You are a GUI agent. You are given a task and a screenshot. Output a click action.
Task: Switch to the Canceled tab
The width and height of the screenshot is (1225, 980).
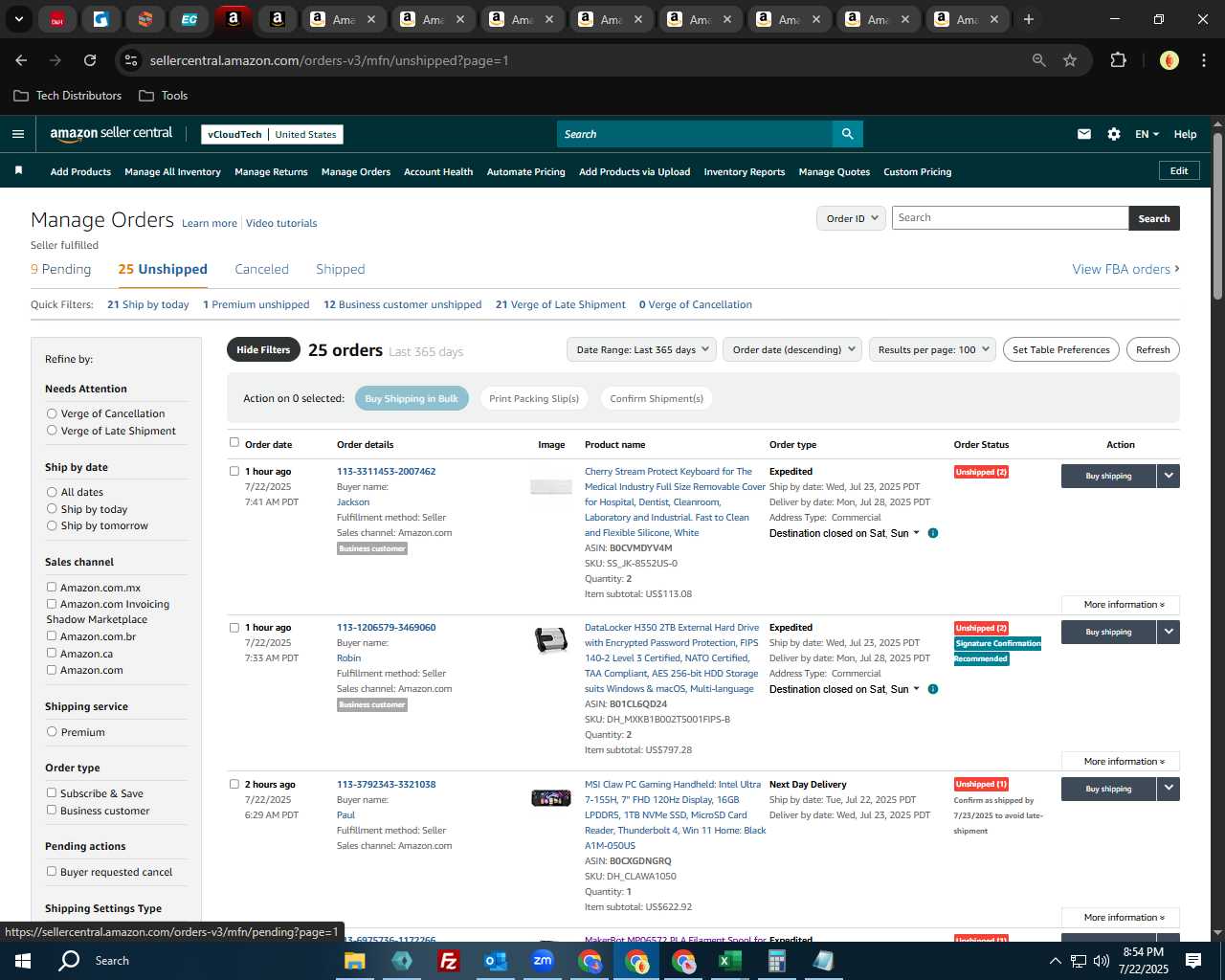(261, 269)
